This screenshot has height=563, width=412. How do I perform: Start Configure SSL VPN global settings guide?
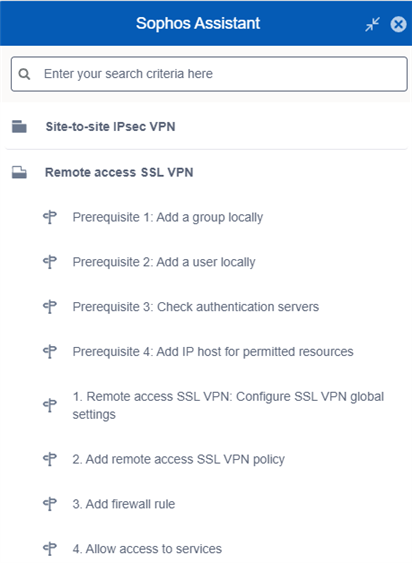(x=228, y=405)
